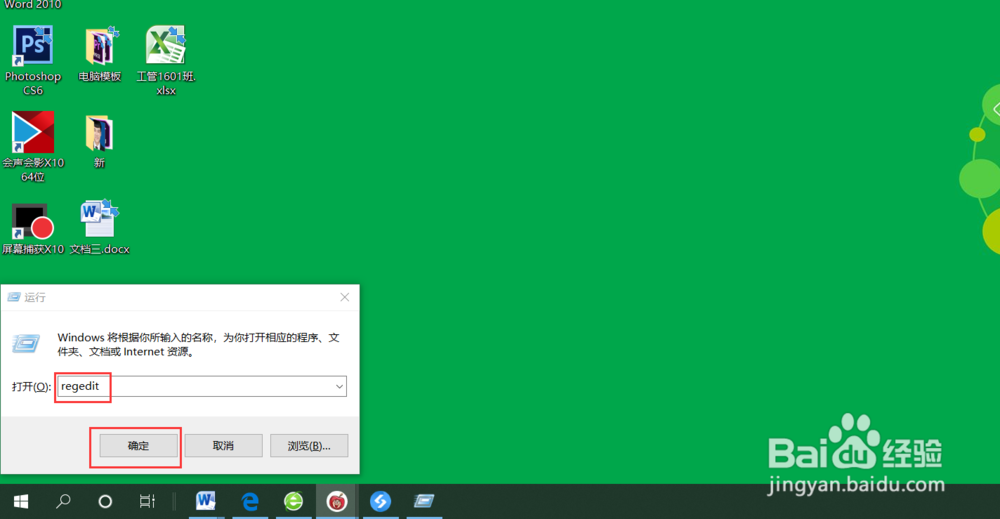Open the blue Sogou taskbar icon
This screenshot has height=519, width=1000.
coord(380,502)
